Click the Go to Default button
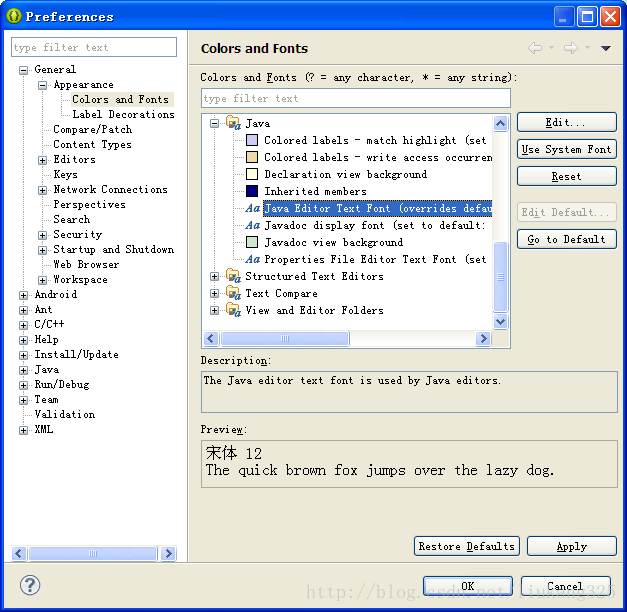Image resolution: width=627 pixels, height=612 pixels. tap(567, 239)
